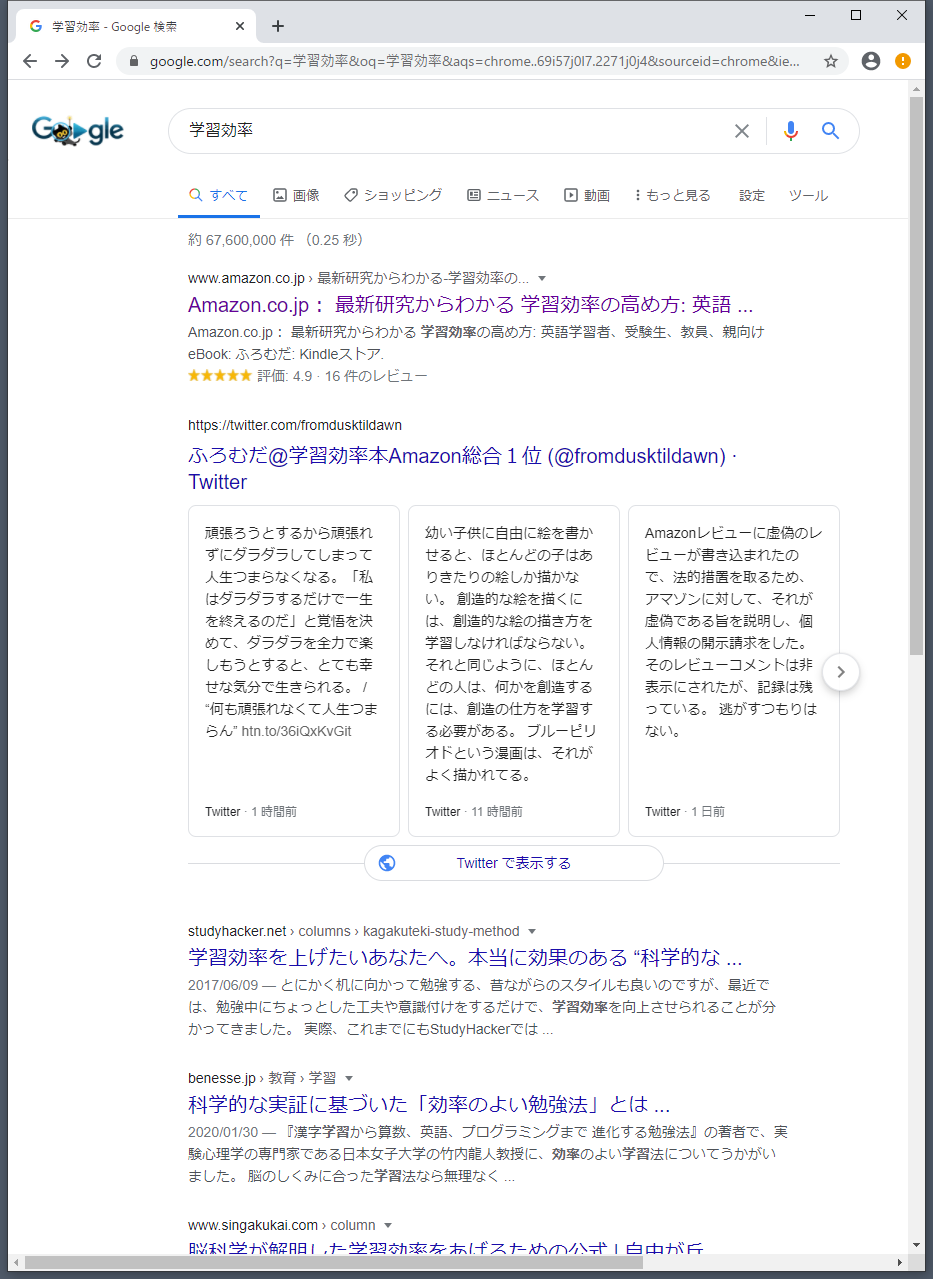Maximize the Chrome window

pyautogui.click(x=856, y=15)
